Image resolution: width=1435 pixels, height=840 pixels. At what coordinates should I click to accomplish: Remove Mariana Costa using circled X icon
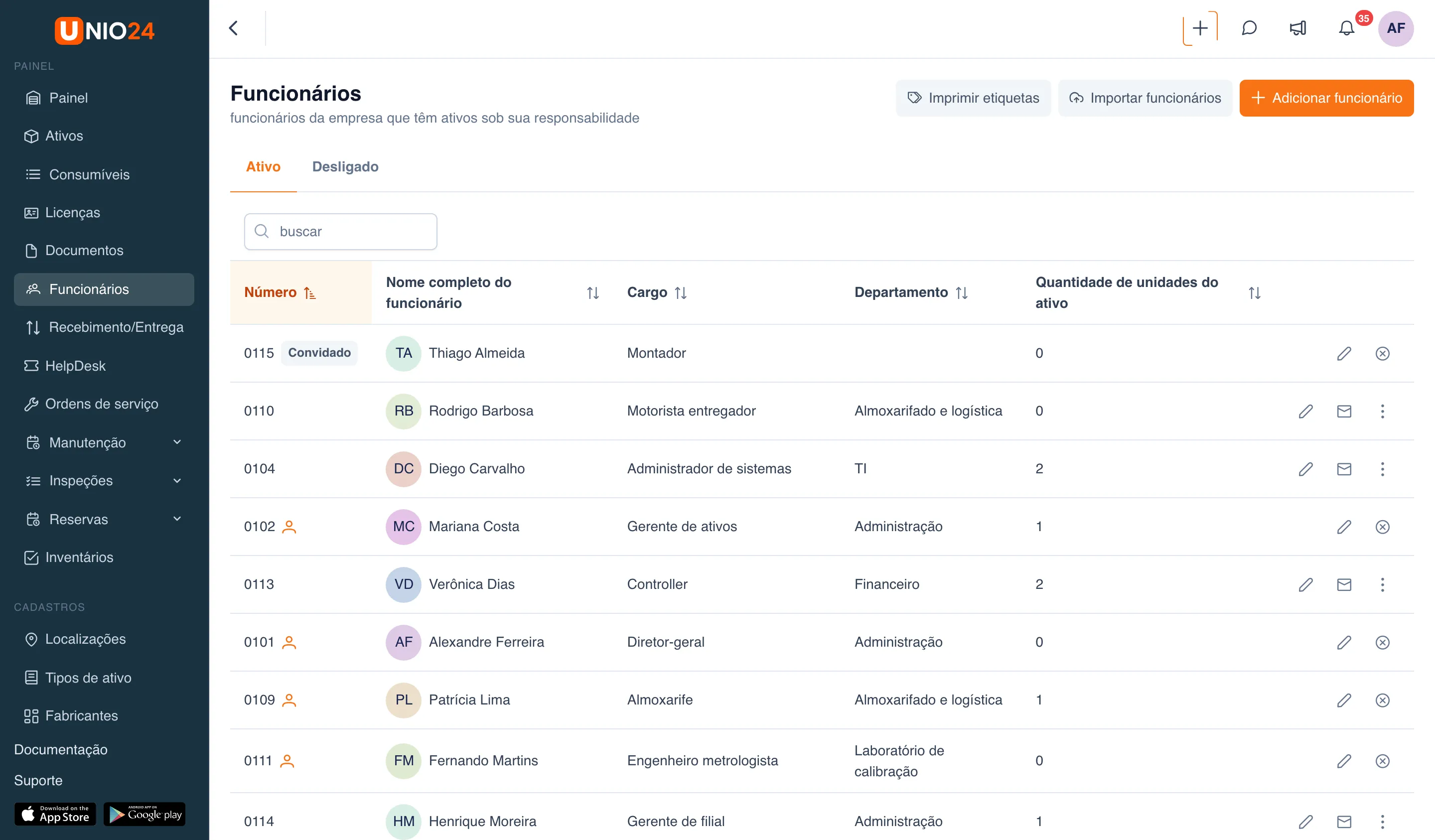(x=1382, y=527)
